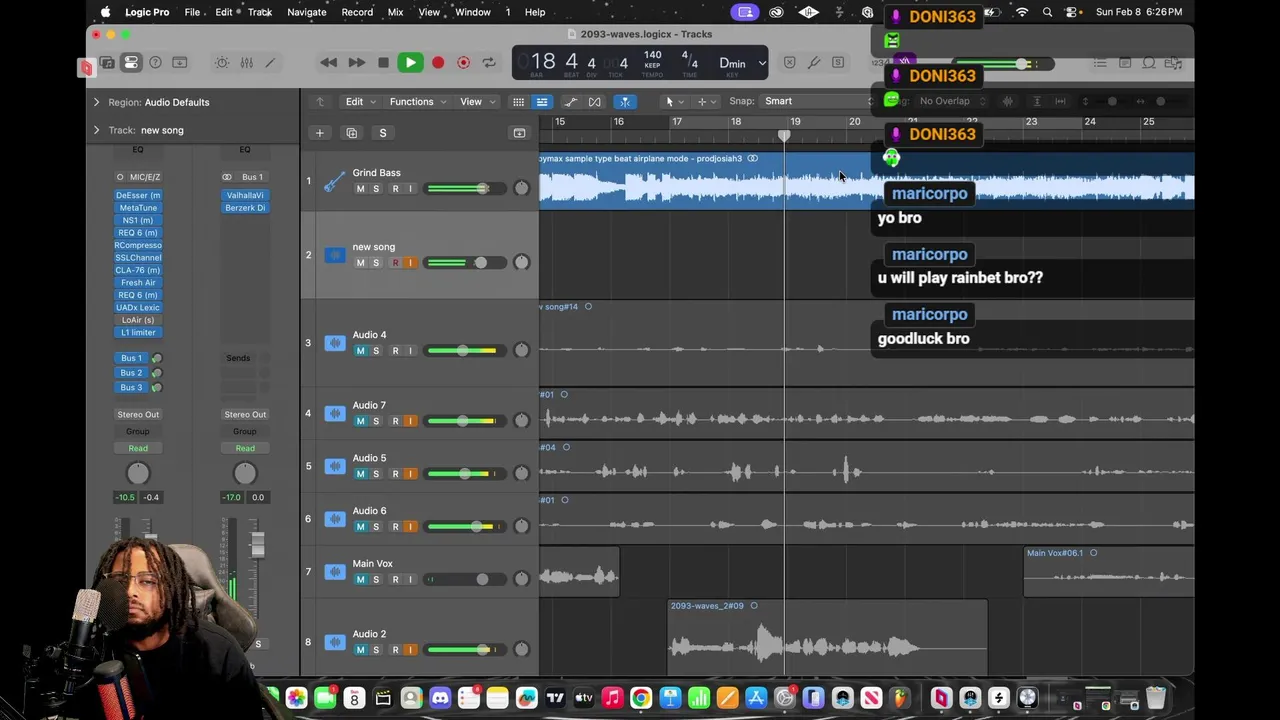Click the Rewind transport button
The width and height of the screenshot is (1280, 720).
coord(328,63)
